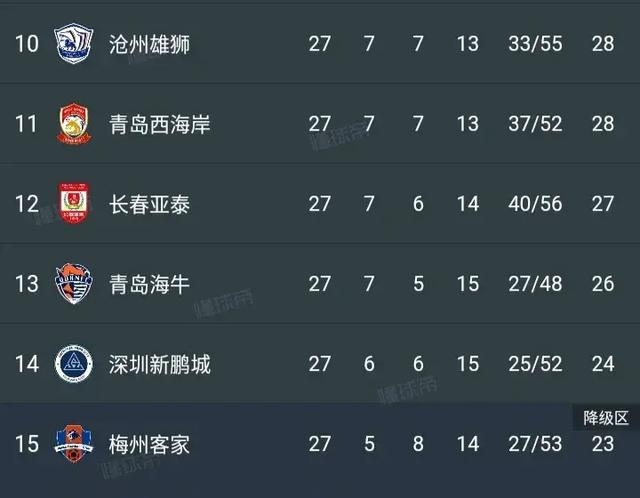Click the 26 points value for 青岛海牛
This screenshot has height=498, width=640.
pyautogui.click(x=602, y=284)
